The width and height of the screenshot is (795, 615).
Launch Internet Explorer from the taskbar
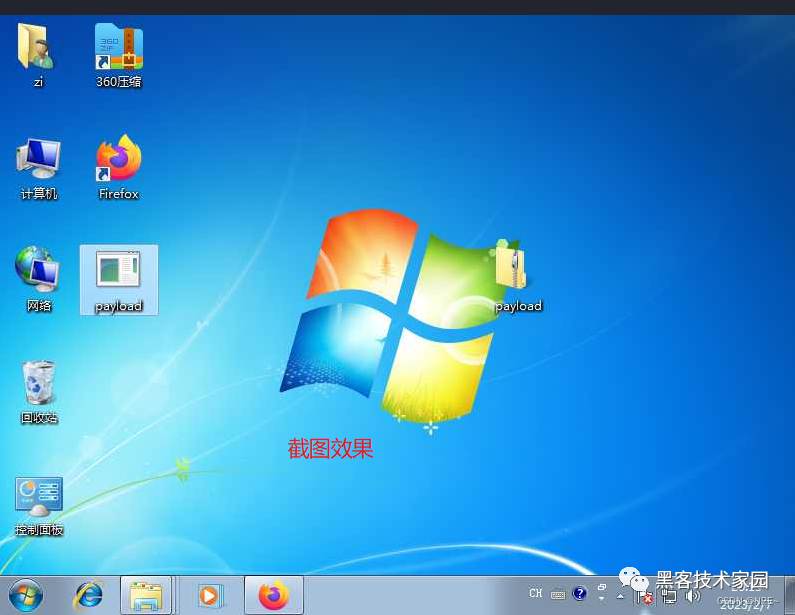(88, 595)
